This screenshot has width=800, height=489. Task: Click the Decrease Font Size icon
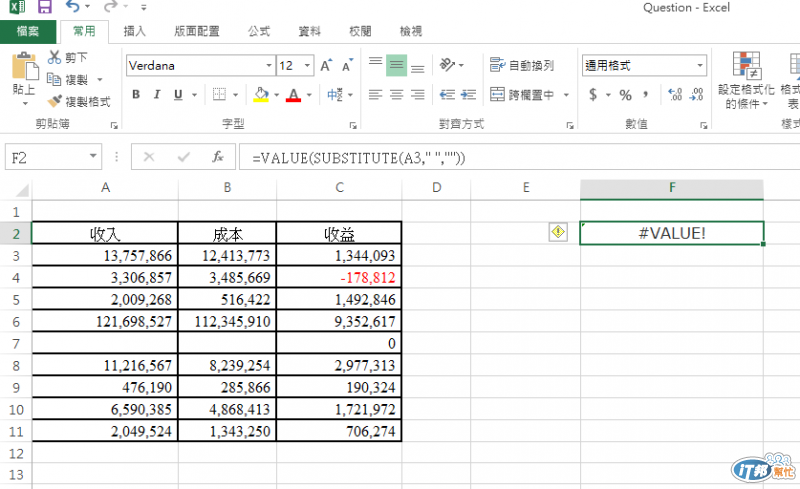[x=348, y=65]
